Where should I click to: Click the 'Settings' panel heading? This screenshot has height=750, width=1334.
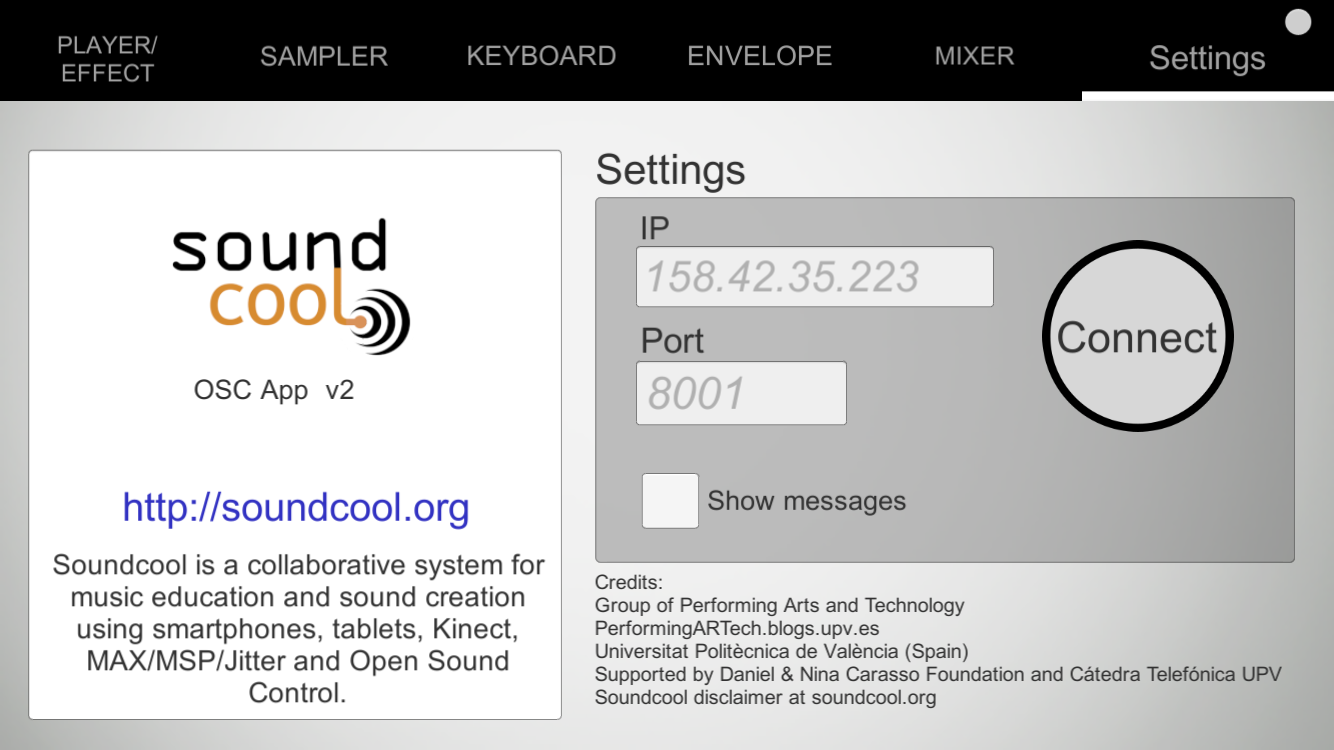[670, 169]
